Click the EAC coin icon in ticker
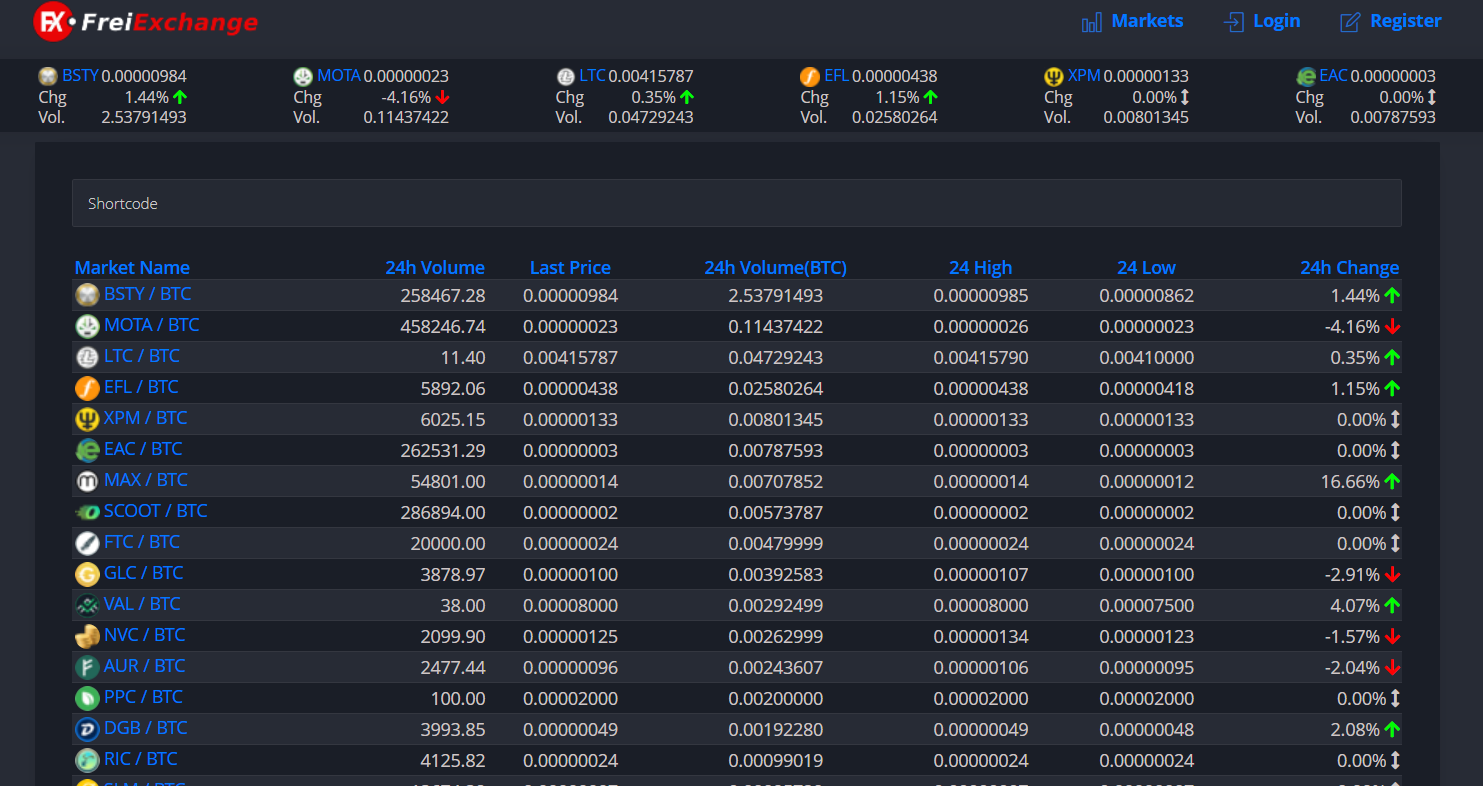This screenshot has height=786, width=1483. click(x=1306, y=76)
